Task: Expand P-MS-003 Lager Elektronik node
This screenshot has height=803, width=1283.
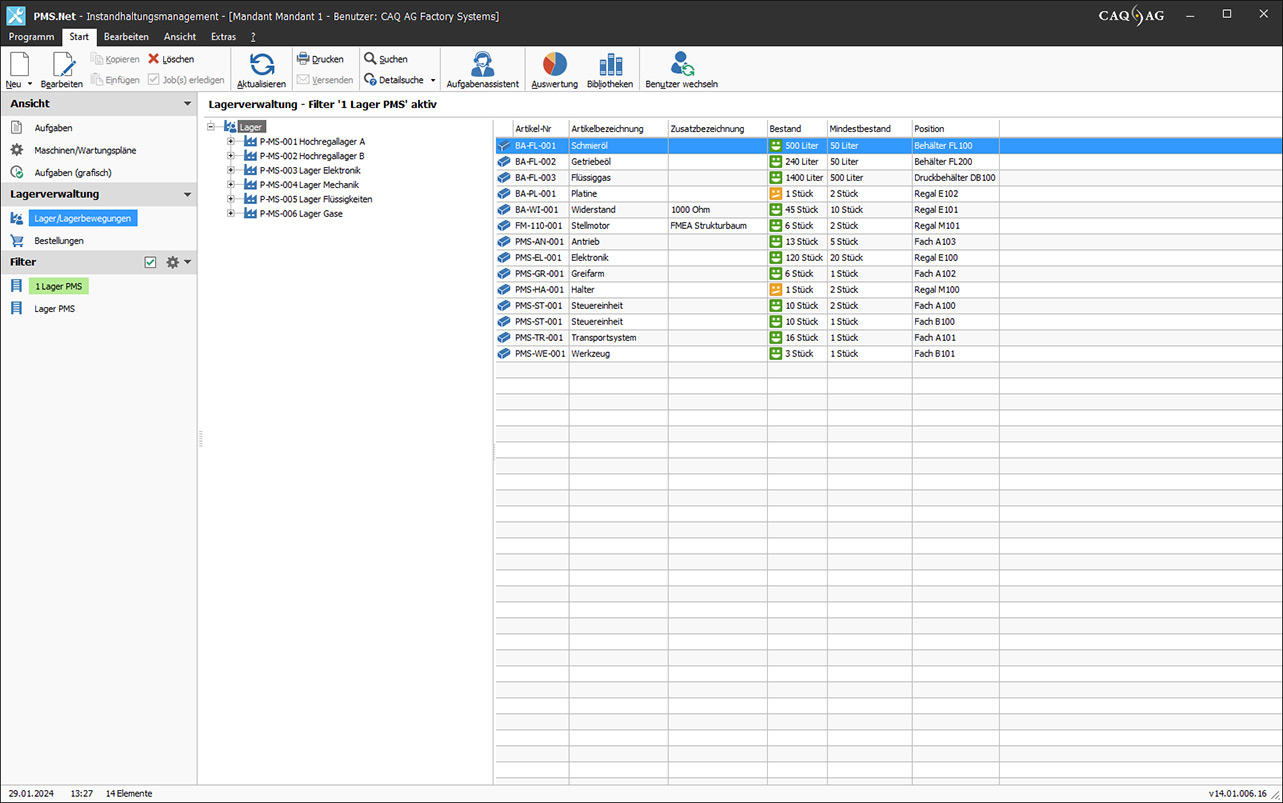Action: (231, 170)
